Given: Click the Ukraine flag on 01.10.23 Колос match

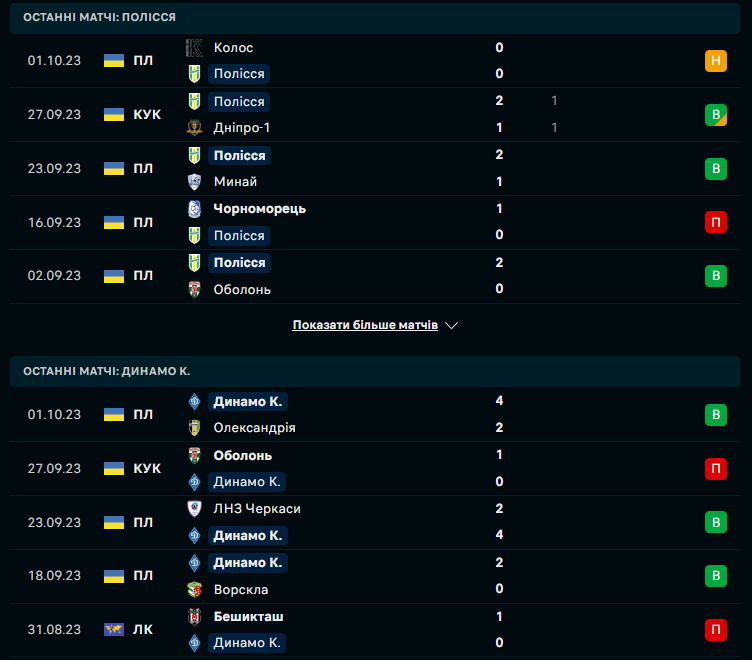Looking at the screenshot, I should pos(114,60).
